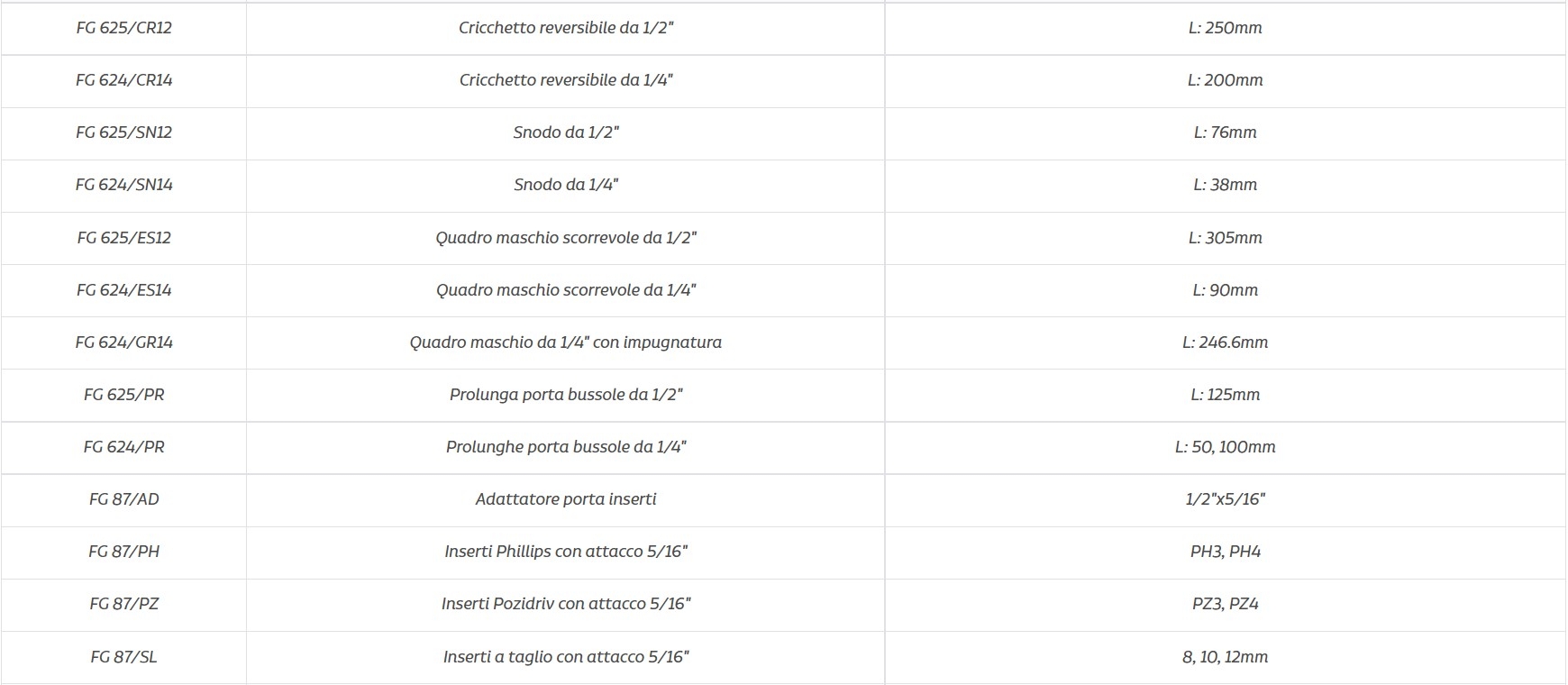Click the Cricchetto reversibile da 1/2" description
The height and width of the screenshot is (685, 1568).
(x=566, y=28)
